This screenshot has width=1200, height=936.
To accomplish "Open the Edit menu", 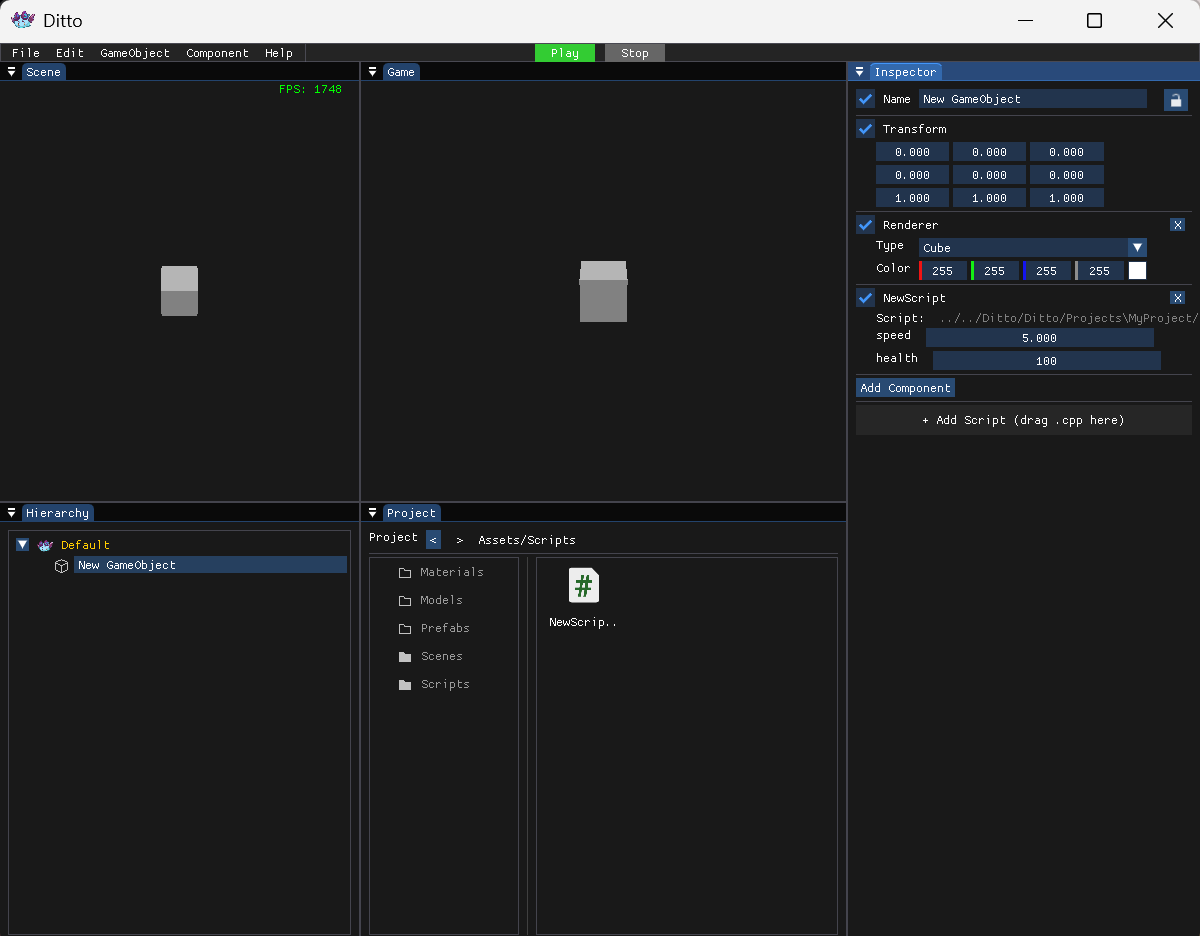I will (x=70, y=53).
